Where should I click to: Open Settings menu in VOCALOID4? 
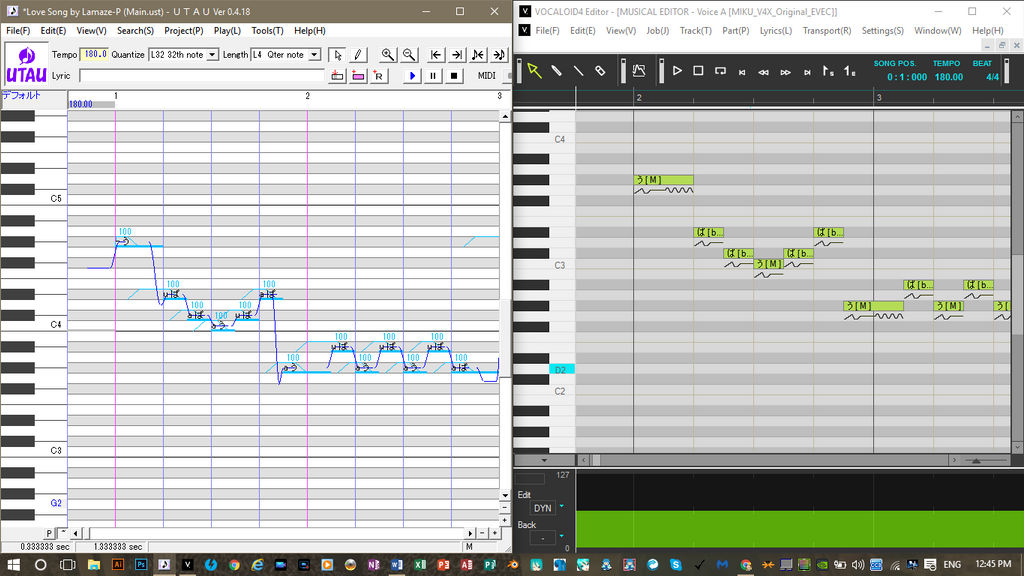[882, 31]
